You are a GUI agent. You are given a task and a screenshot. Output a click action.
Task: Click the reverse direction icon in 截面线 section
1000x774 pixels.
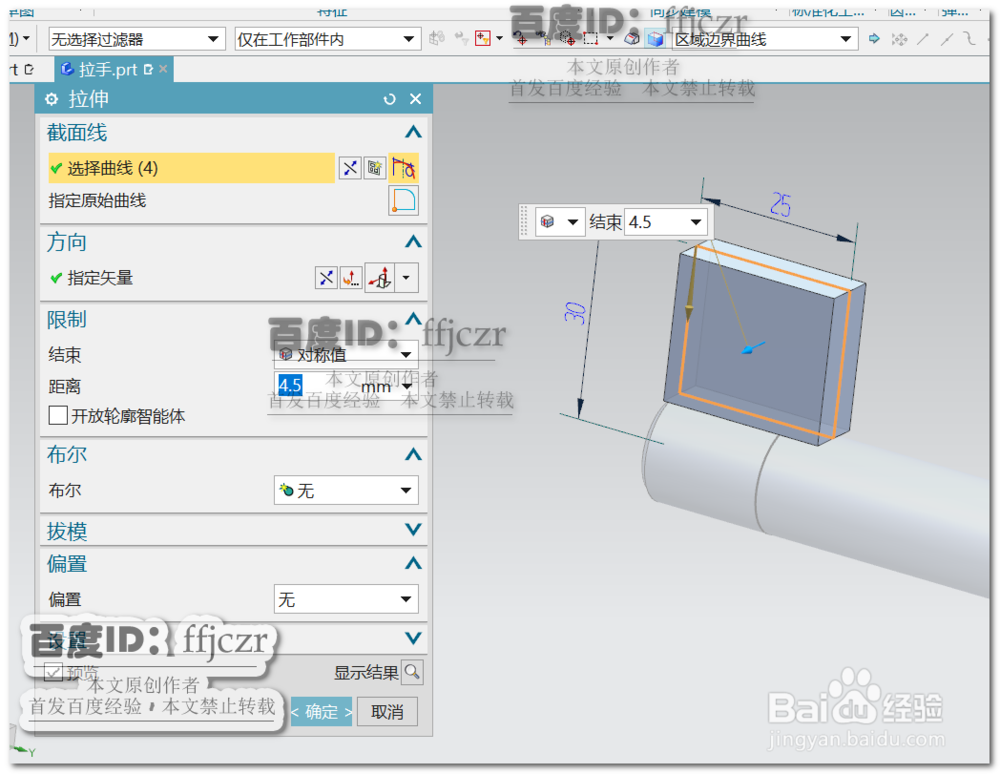349,168
